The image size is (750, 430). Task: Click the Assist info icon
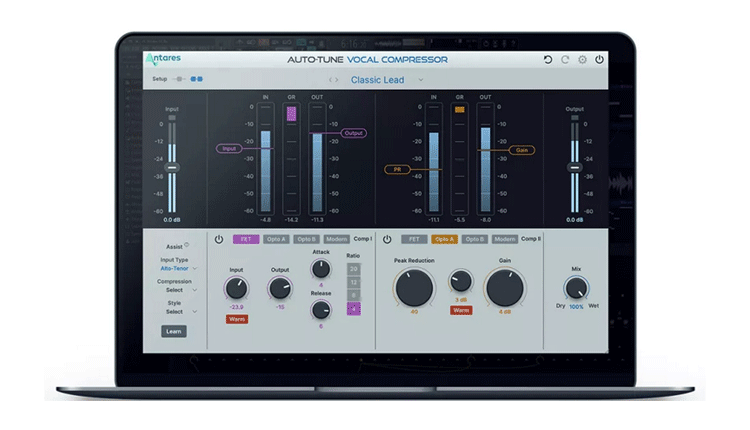tap(186, 244)
